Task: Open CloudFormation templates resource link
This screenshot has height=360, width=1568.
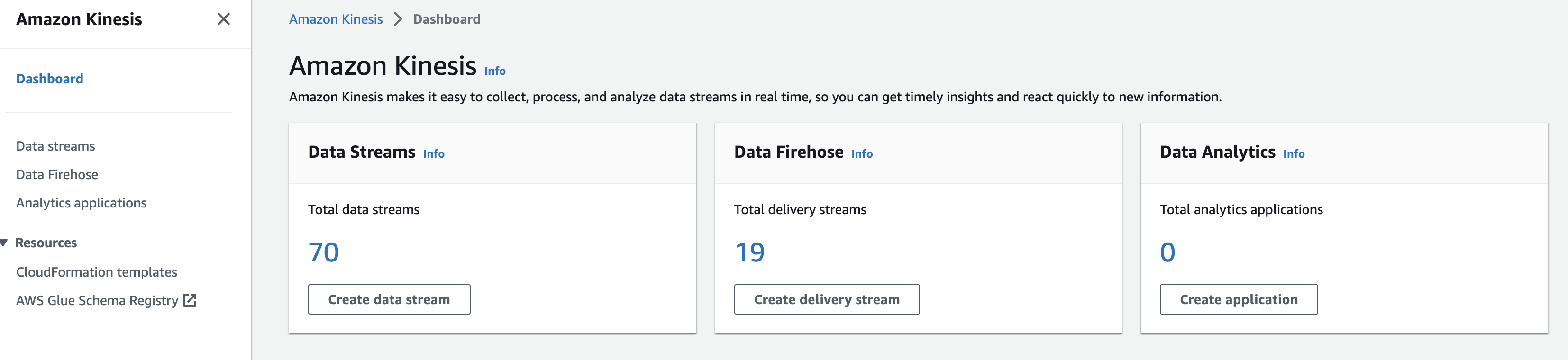Action: coord(97,272)
